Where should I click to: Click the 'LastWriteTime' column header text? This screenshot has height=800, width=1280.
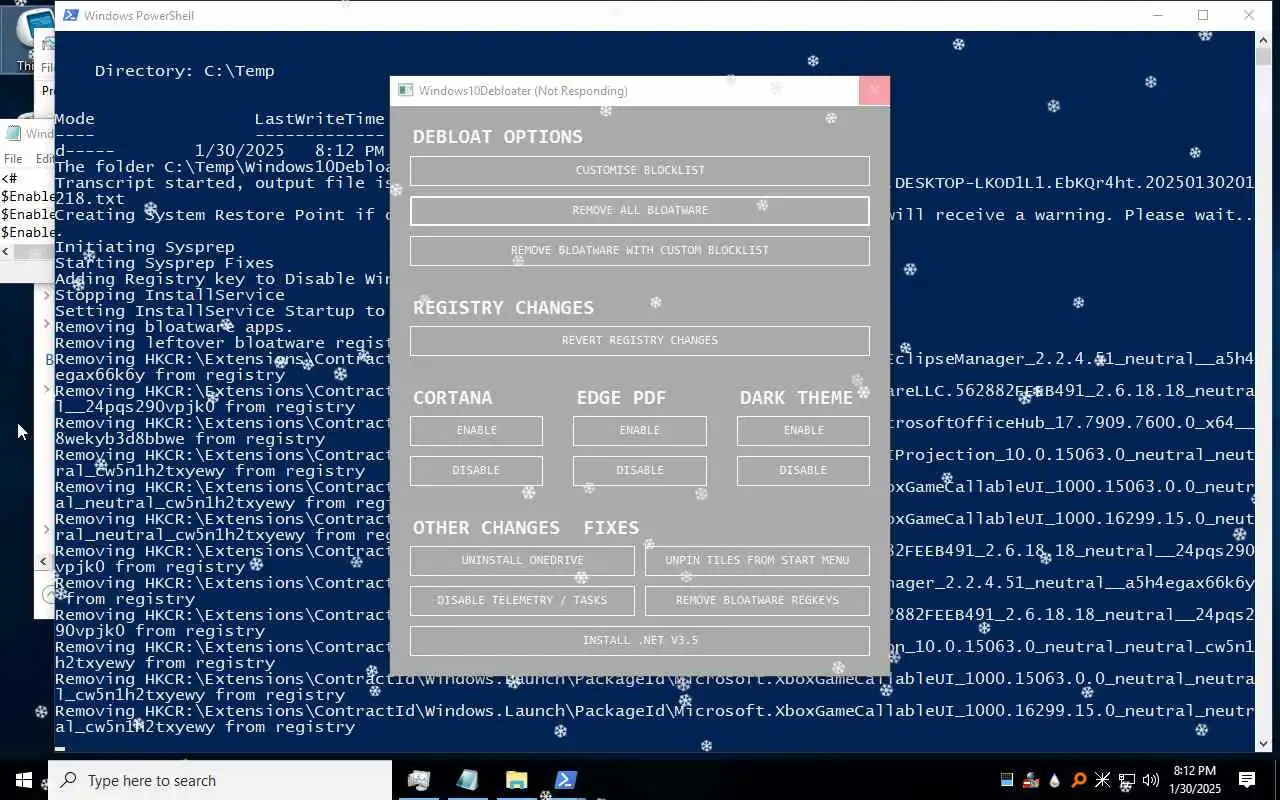pyautogui.click(x=319, y=119)
